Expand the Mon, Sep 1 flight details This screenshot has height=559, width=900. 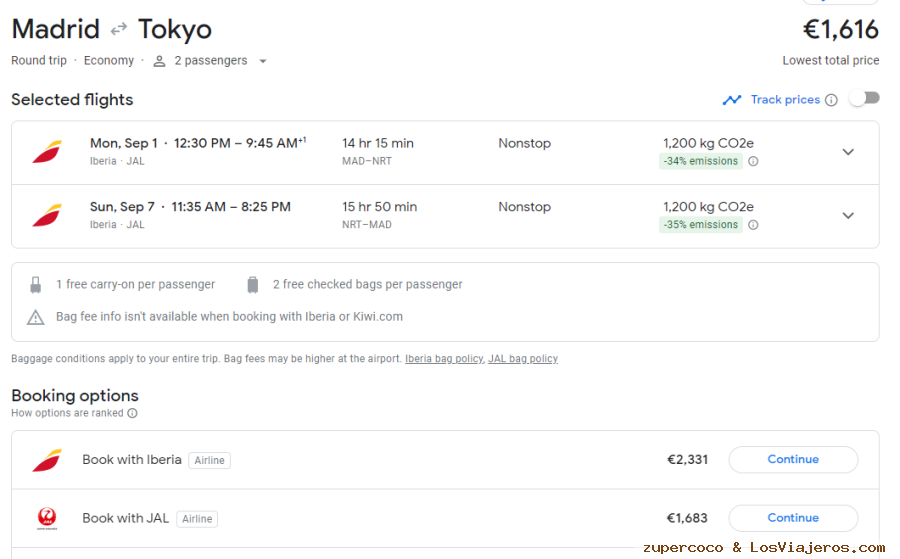coord(848,152)
